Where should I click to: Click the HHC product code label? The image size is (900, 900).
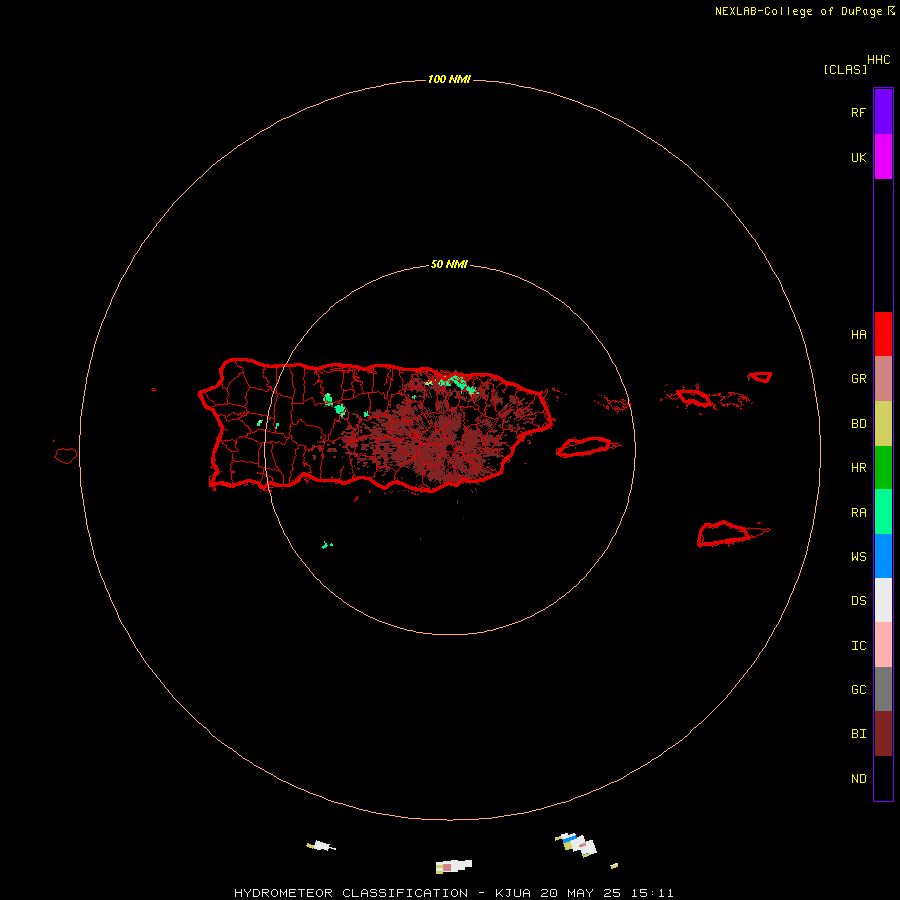click(x=878, y=60)
